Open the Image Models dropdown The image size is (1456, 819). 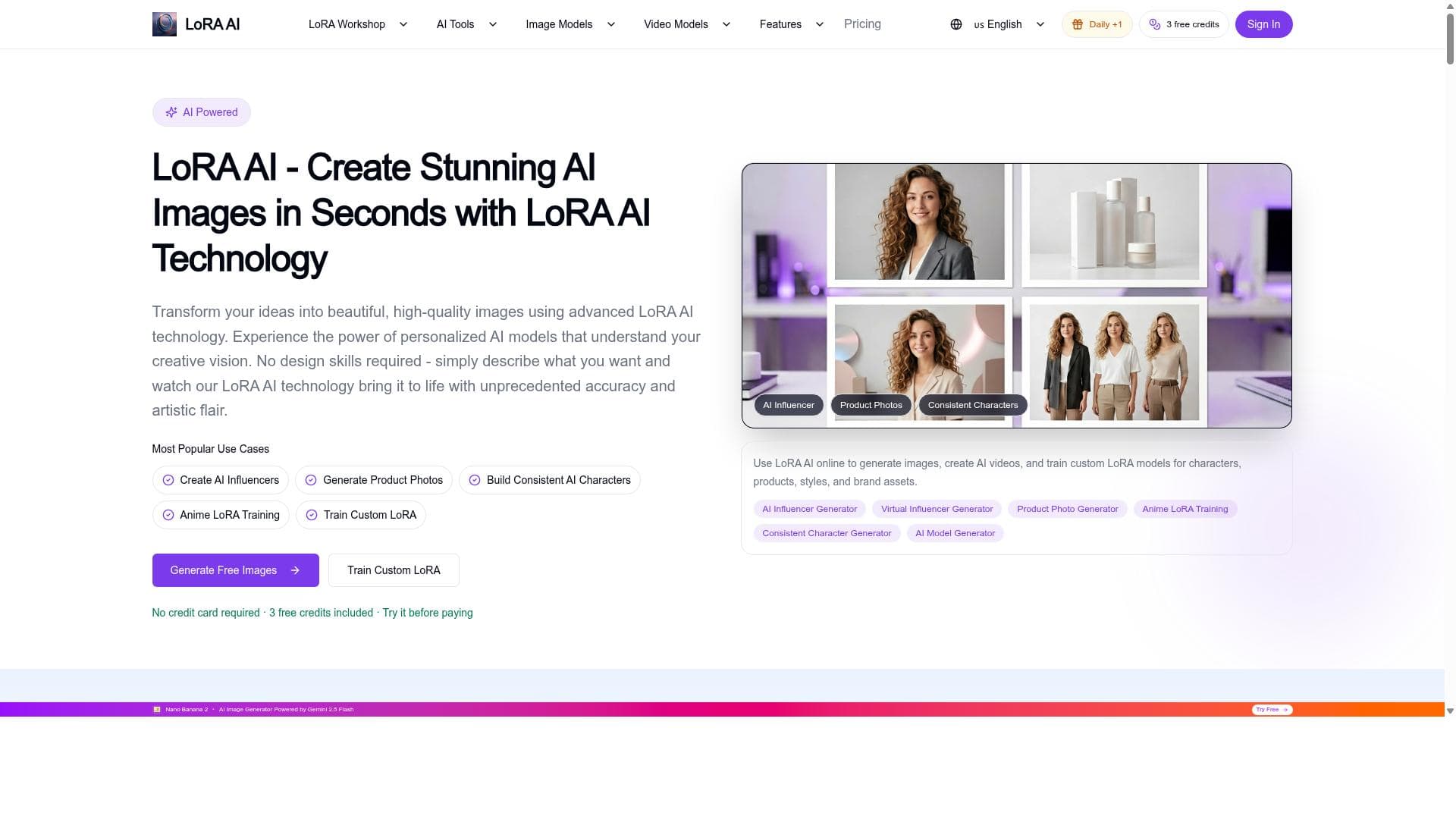(x=570, y=24)
